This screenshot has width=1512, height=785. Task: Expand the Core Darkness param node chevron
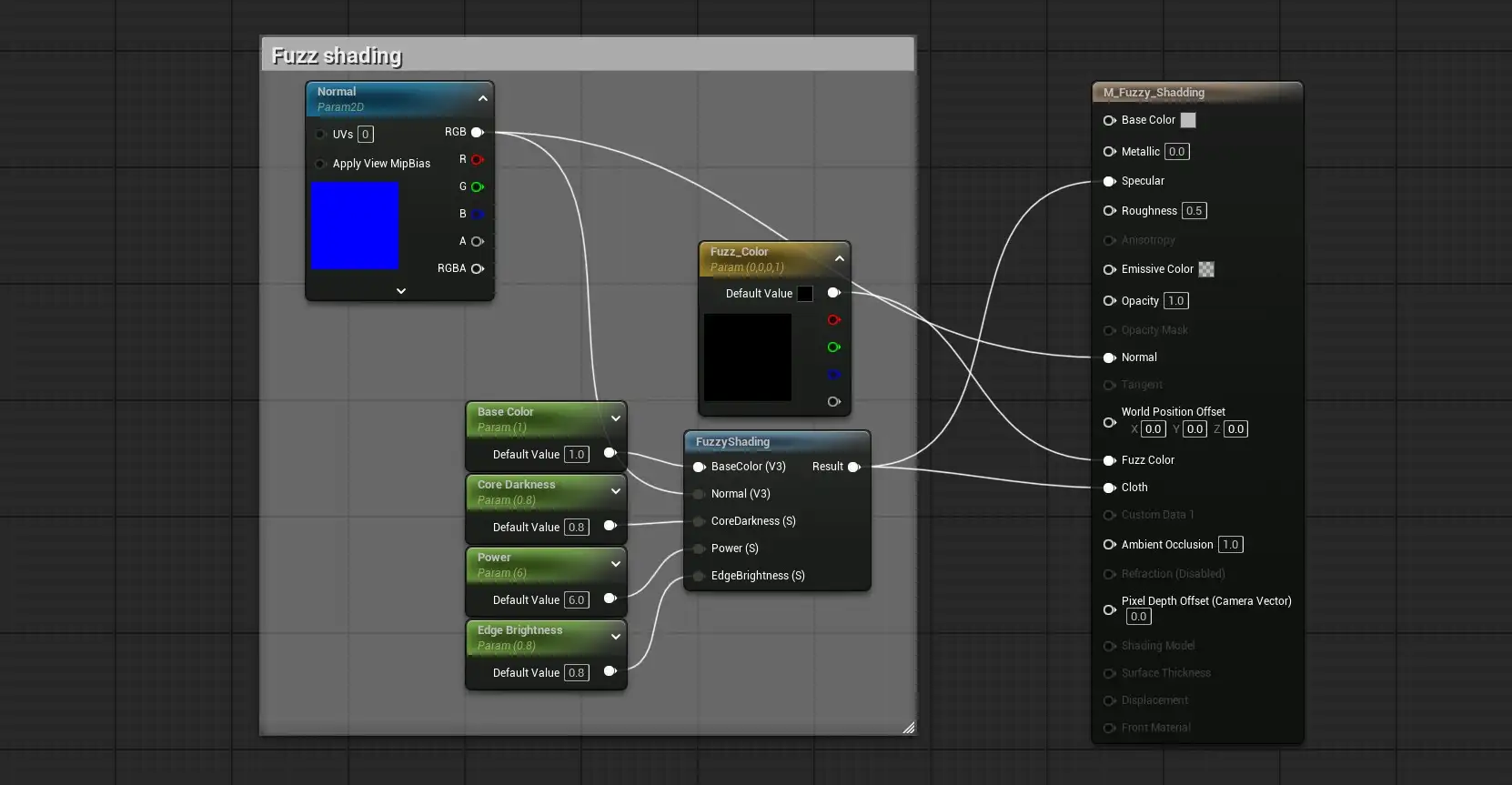coord(616,491)
